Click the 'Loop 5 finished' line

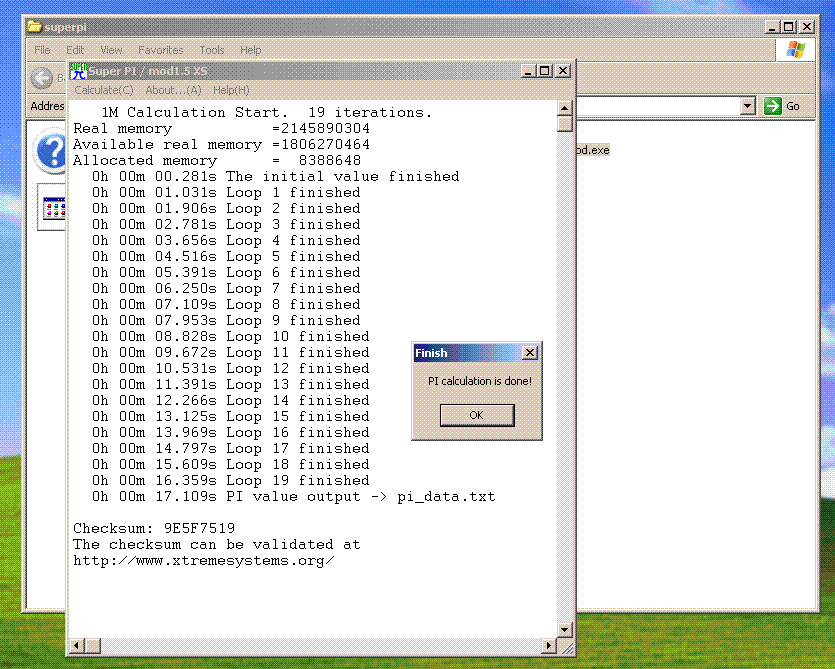(226, 256)
